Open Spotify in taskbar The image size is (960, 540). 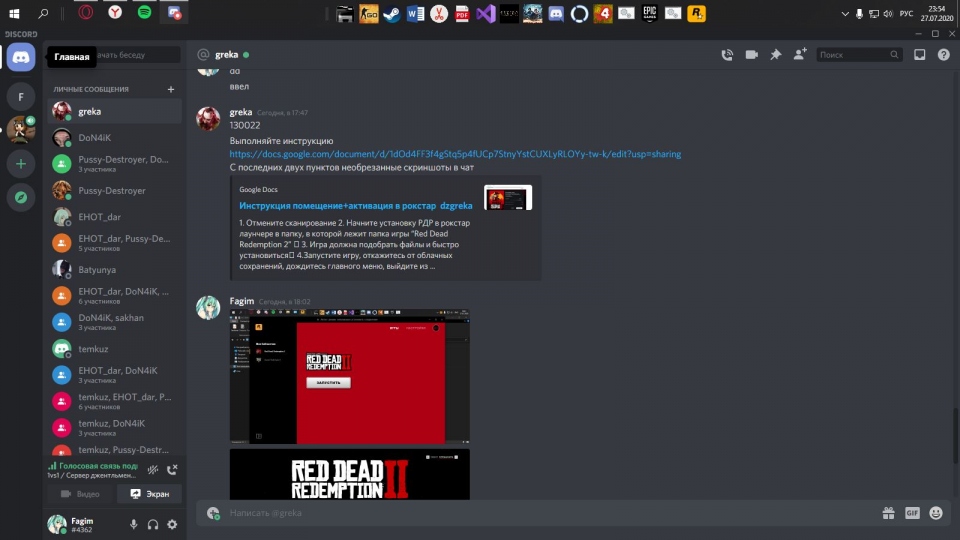point(144,12)
